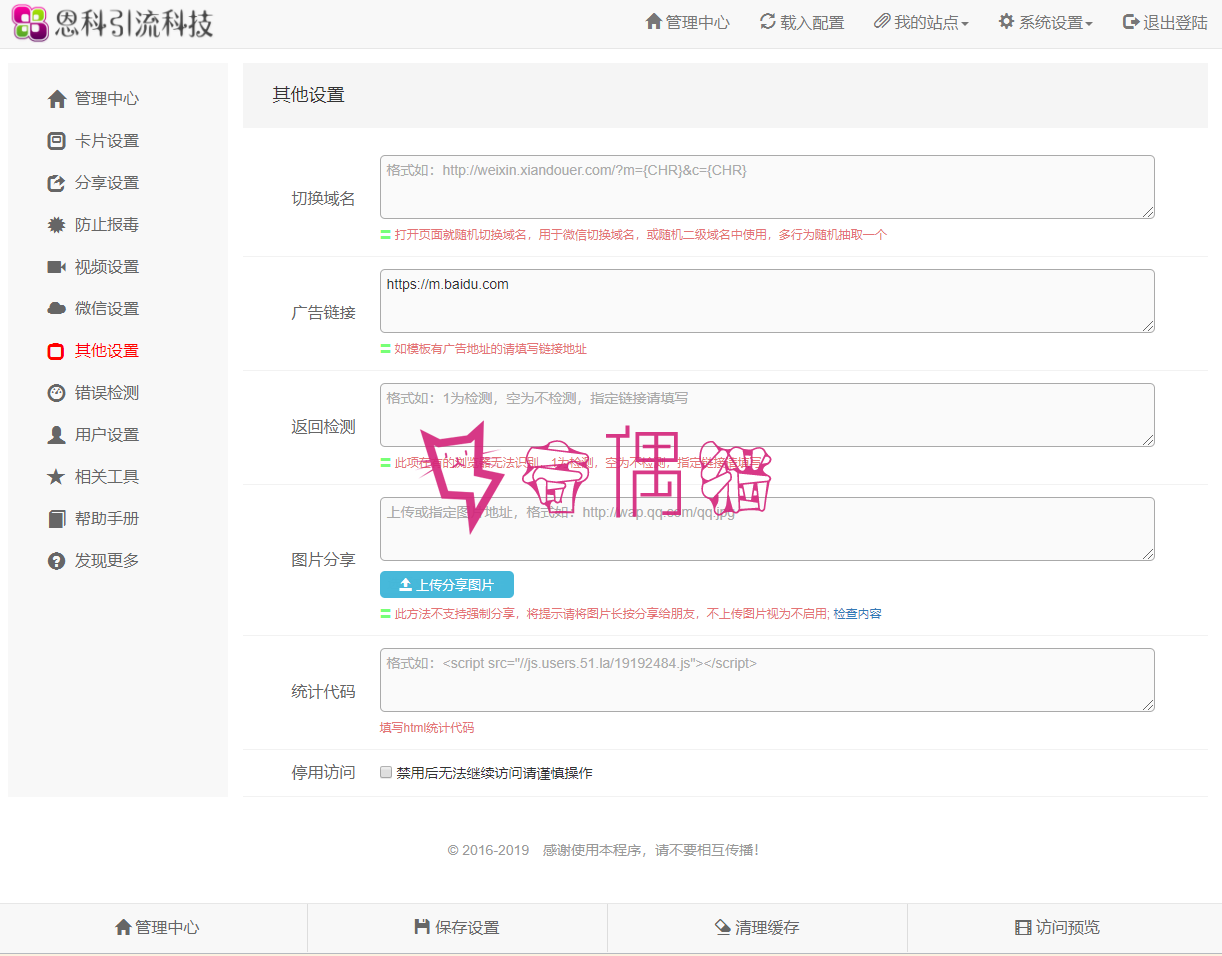The width and height of the screenshot is (1222, 956).
Task: Click the camera icon next to 视频设置
Action: tap(57, 267)
